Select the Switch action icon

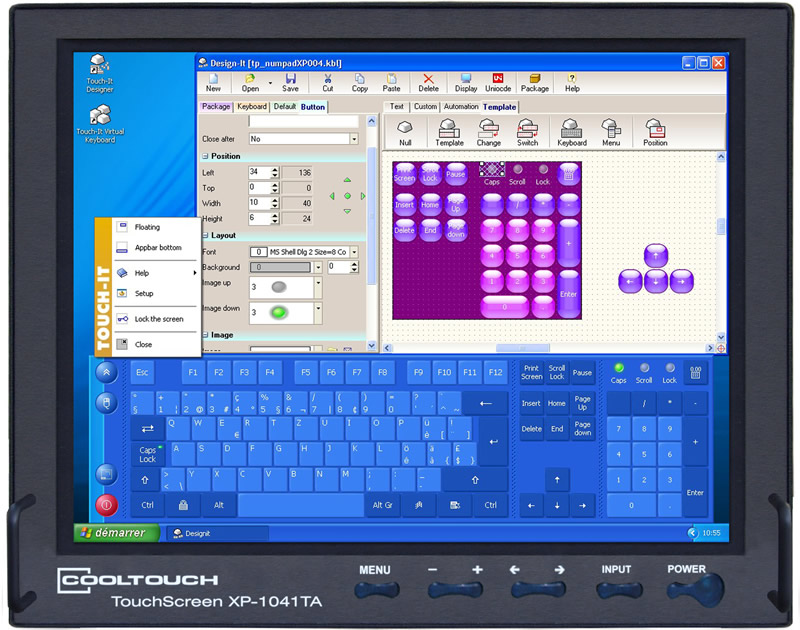(527, 133)
